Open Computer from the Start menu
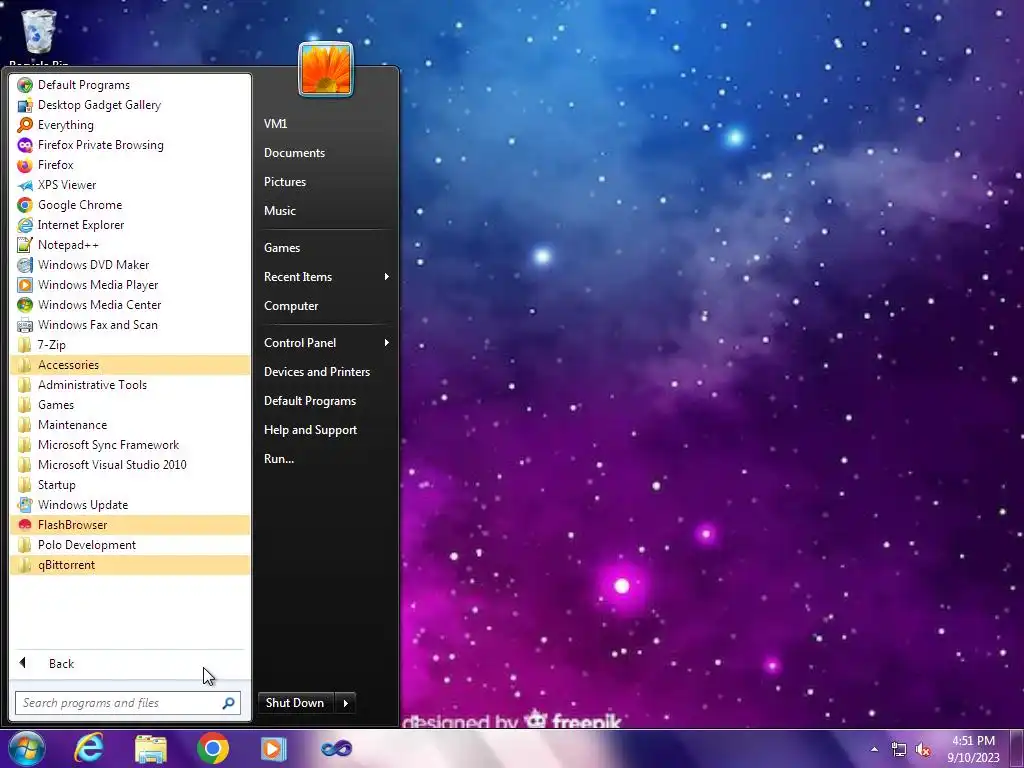Image resolution: width=1024 pixels, height=768 pixels. [327, 306]
